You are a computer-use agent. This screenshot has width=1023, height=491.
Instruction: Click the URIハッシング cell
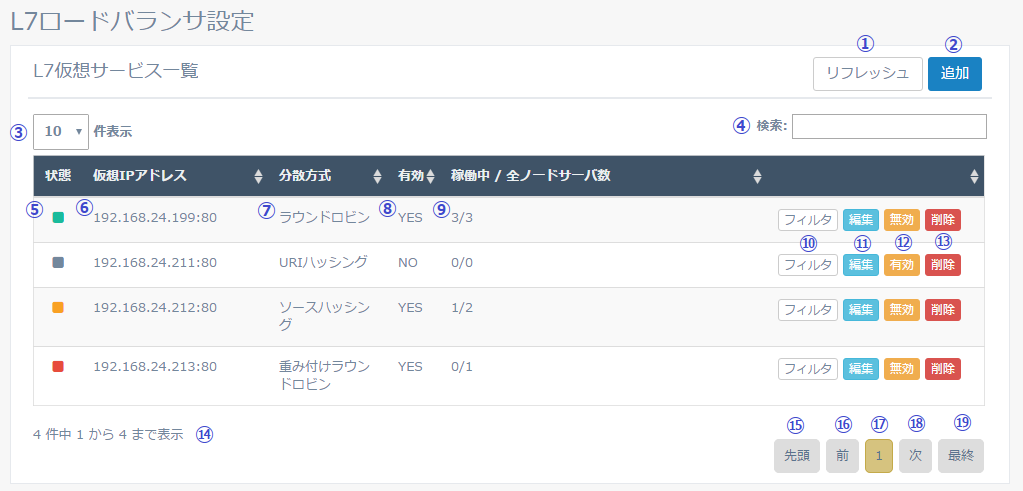click(323, 262)
